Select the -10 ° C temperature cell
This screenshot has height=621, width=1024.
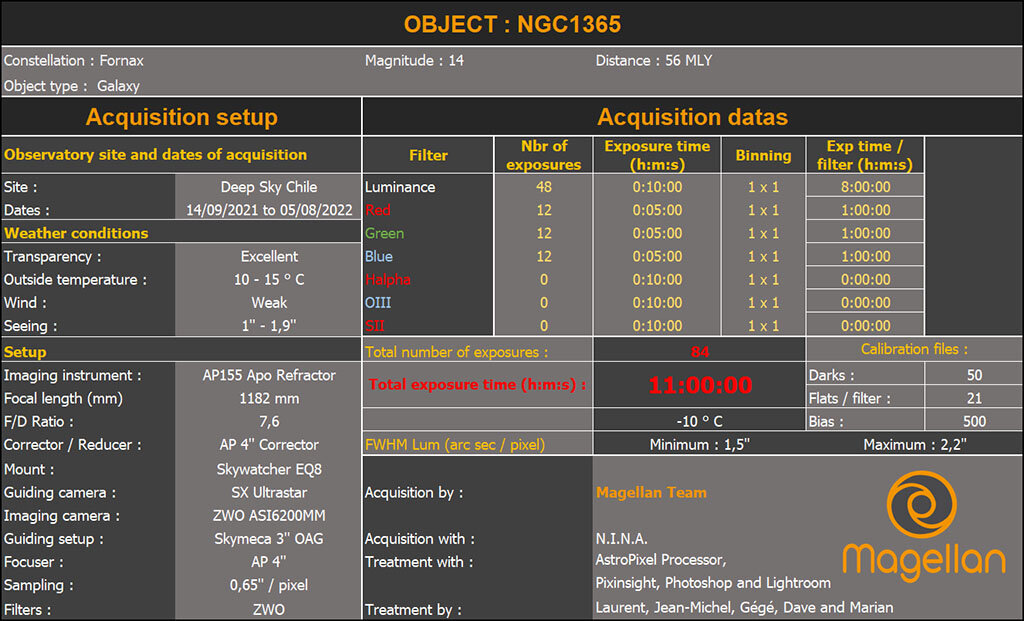coord(699,421)
